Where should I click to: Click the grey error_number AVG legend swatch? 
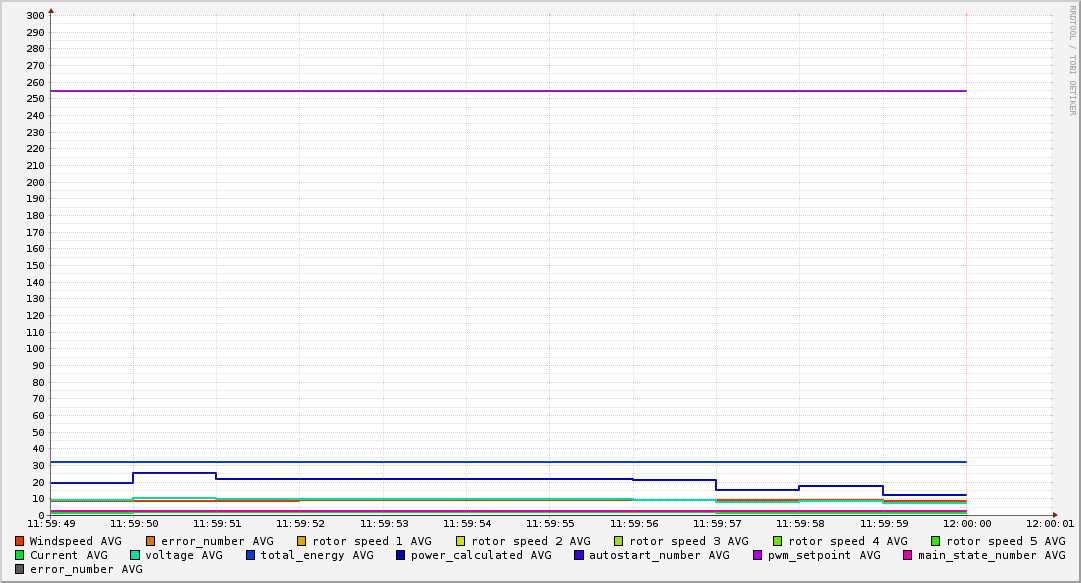coord(20,569)
